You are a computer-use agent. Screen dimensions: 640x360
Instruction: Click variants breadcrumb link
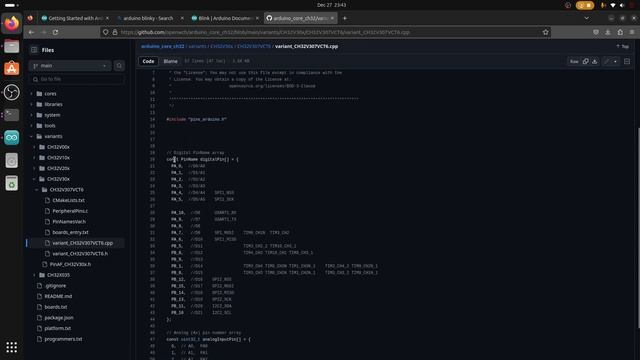(198, 47)
